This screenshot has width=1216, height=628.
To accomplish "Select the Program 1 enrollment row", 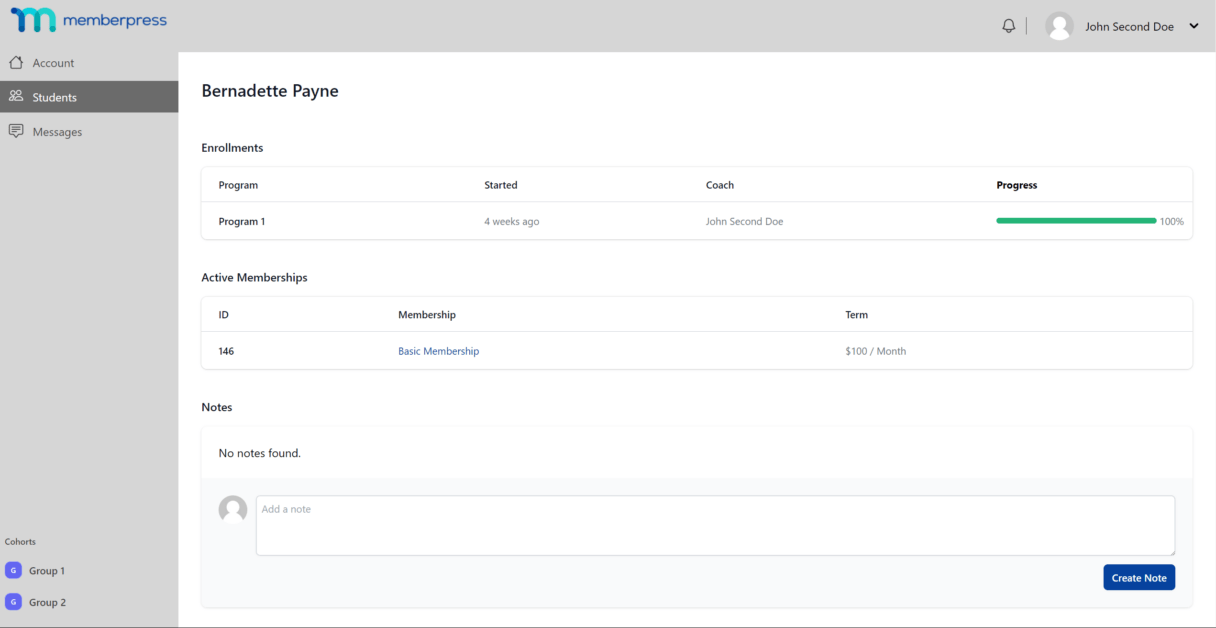I will (697, 221).
